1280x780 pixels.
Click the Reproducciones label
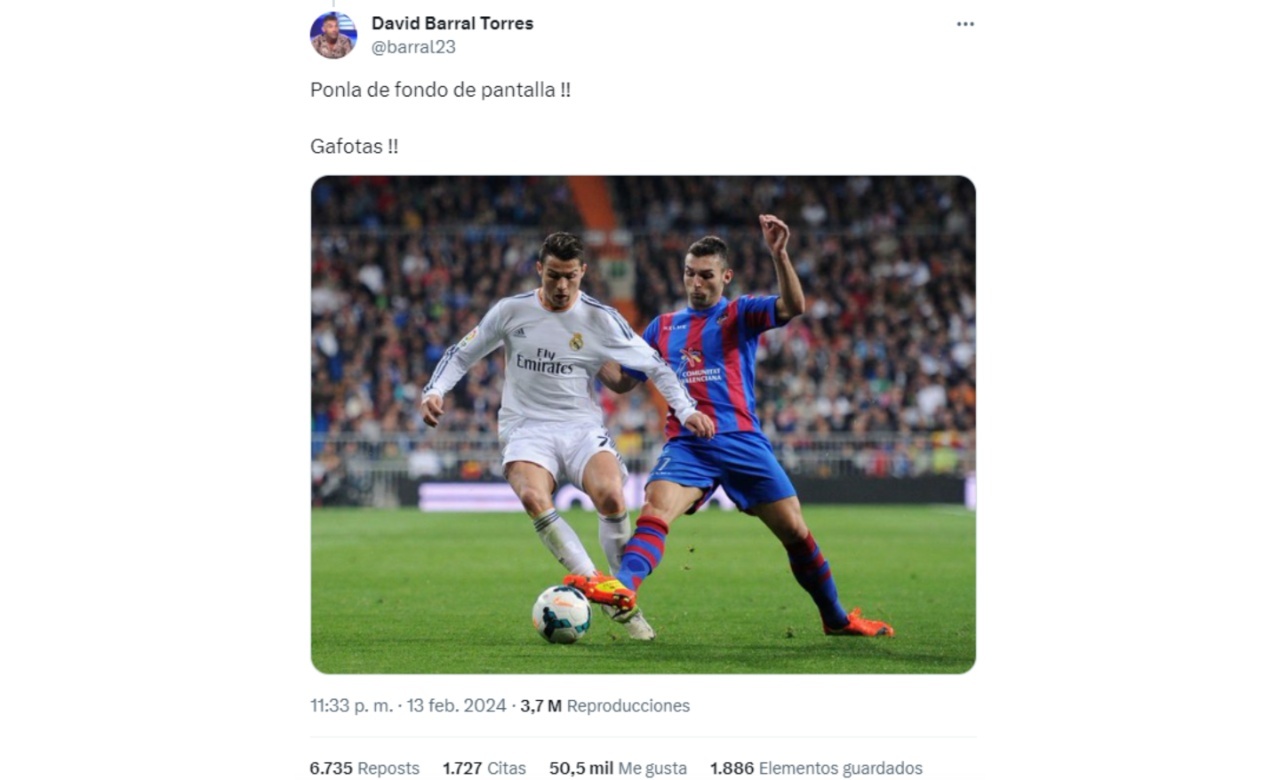(628, 706)
